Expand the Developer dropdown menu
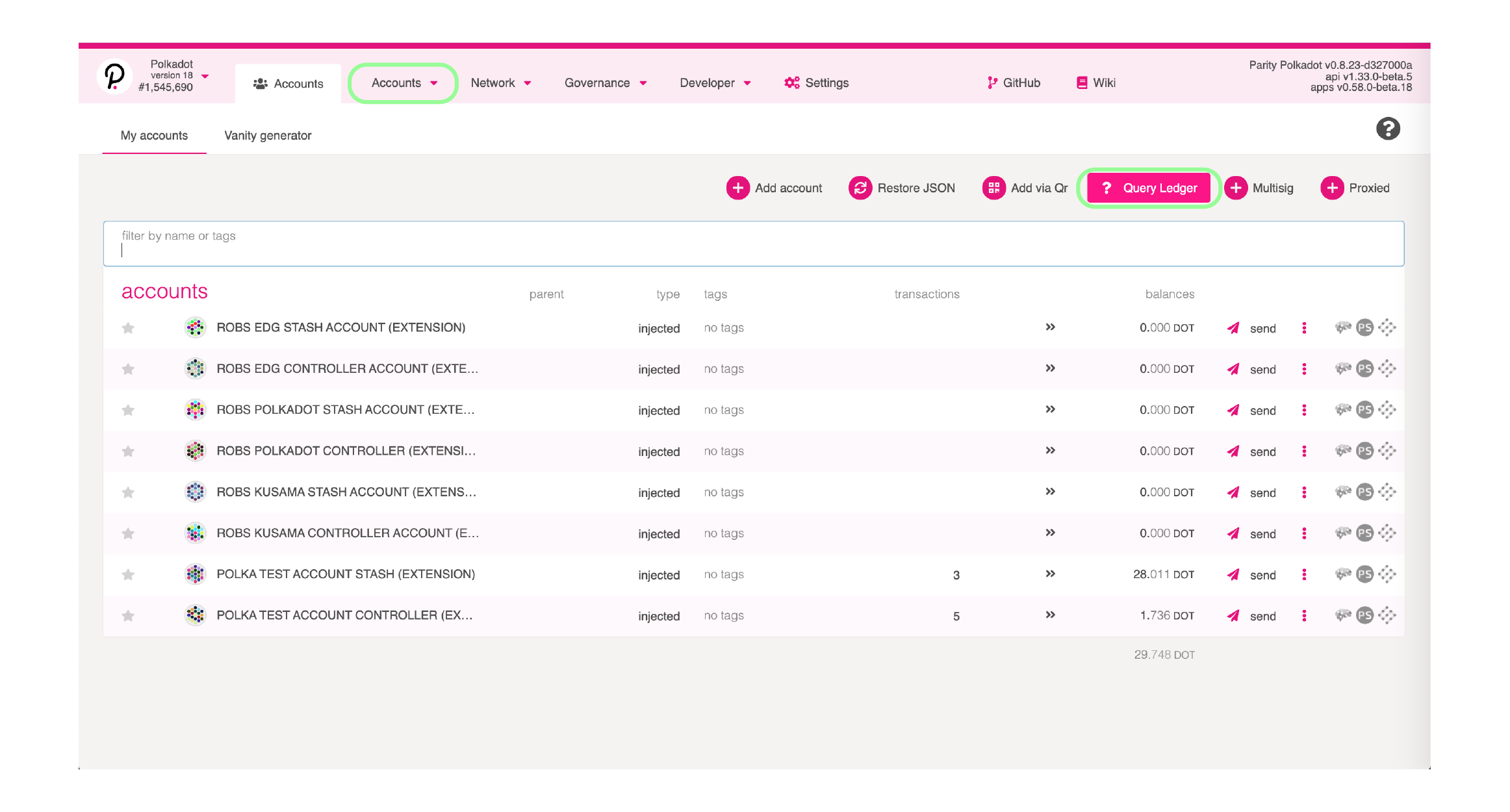 pyautogui.click(x=715, y=83)
